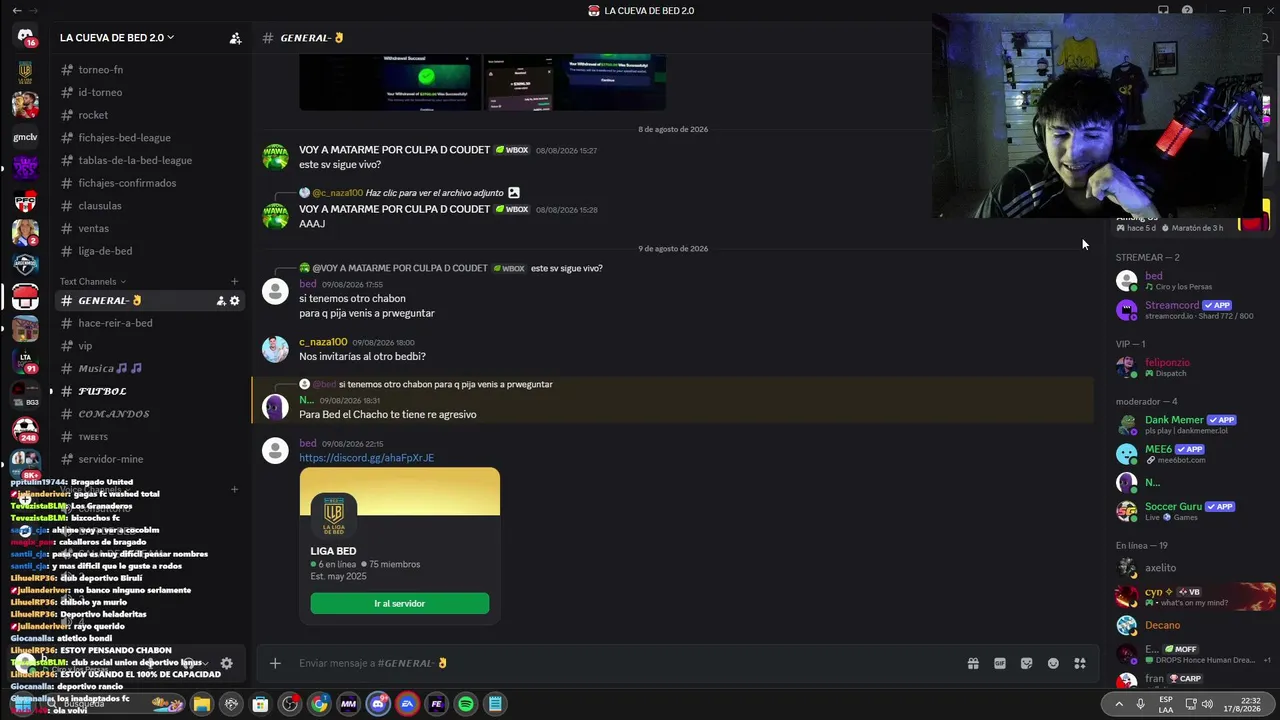Viewport: 1280px width, 720px height.
Task: Open user settings gear in user panel
Action: pyautogui.click(x=226, y=663)
